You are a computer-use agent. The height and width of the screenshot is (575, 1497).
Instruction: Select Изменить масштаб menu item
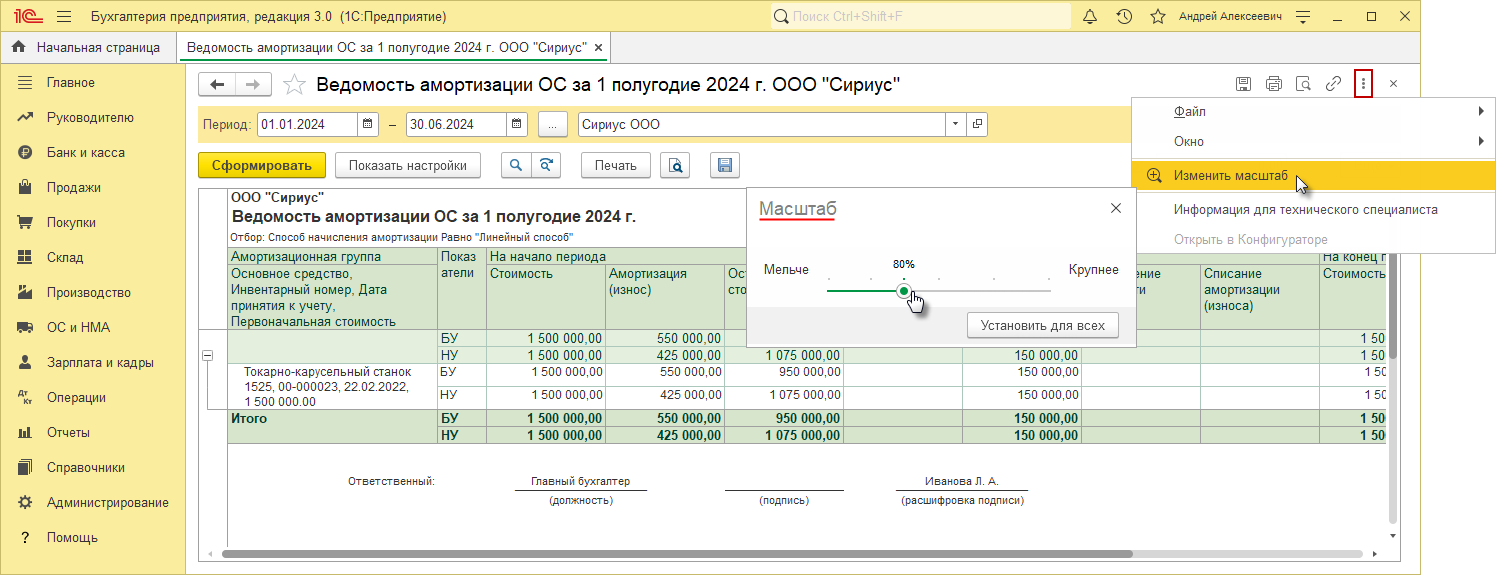(1314, 176)
